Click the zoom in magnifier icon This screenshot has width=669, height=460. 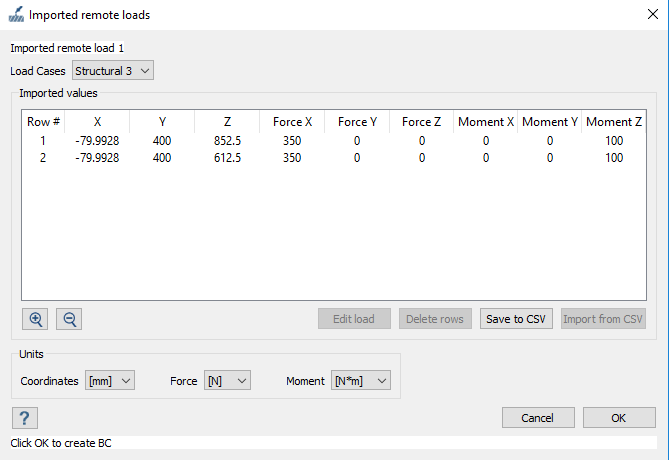tap(35, 319)
